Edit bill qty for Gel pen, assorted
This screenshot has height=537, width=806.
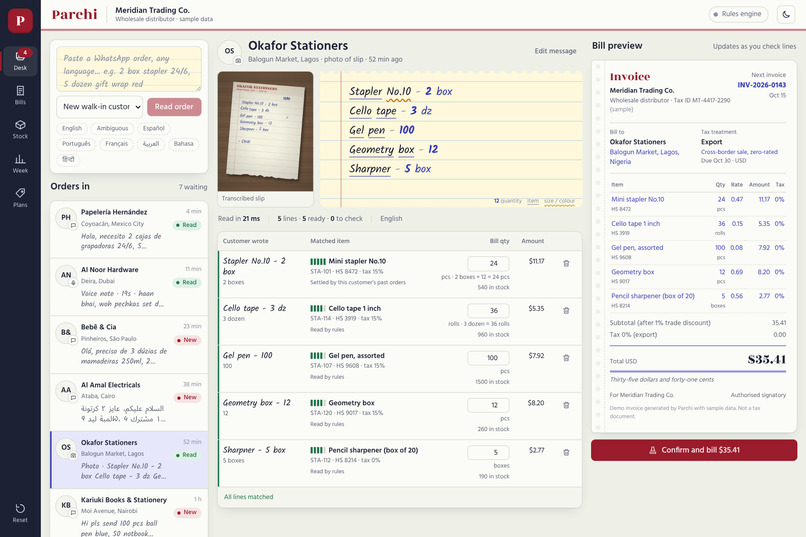pyautogui.click(x=488, y=358)
